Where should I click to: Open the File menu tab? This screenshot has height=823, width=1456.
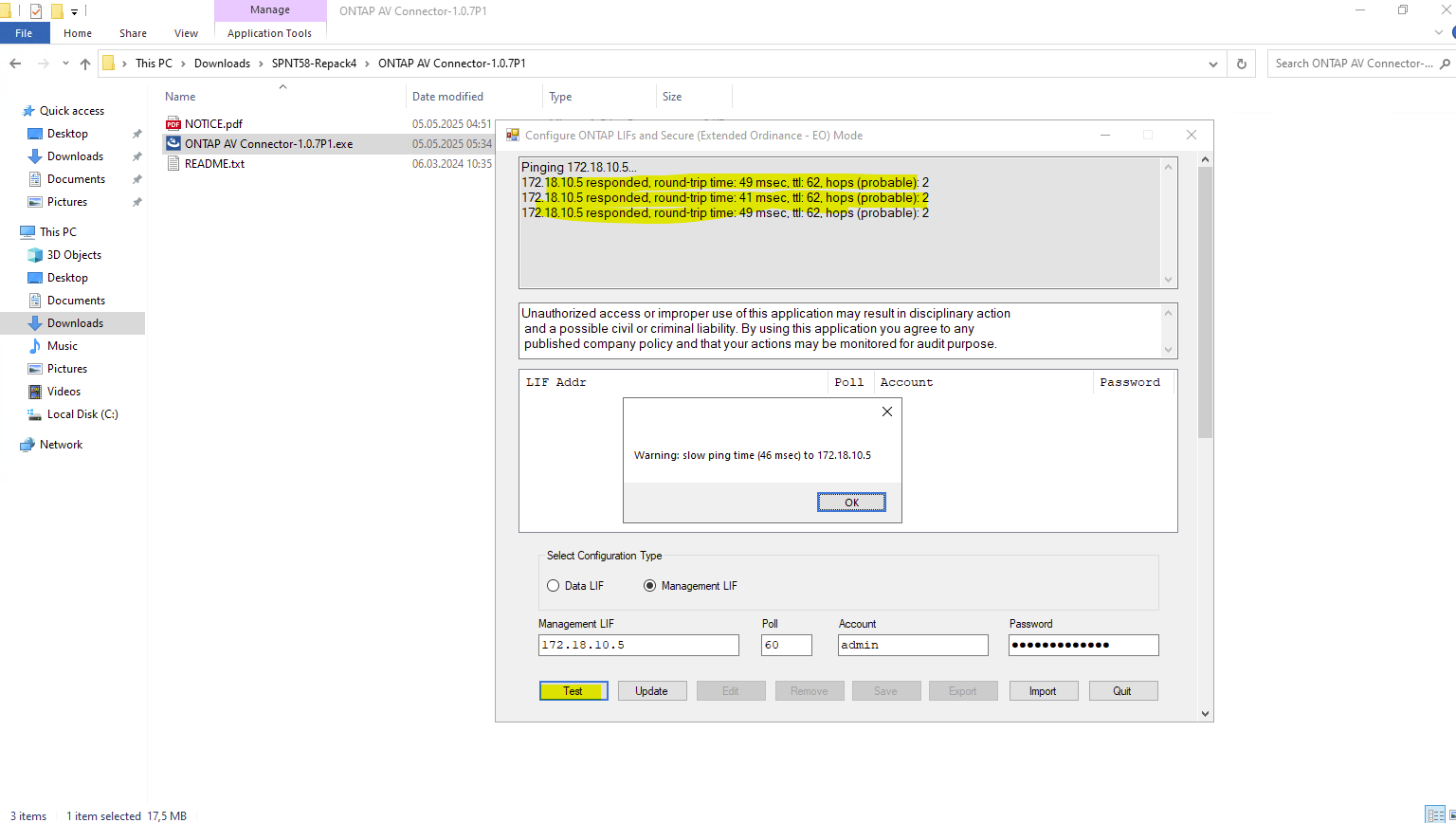pos(25,33)
